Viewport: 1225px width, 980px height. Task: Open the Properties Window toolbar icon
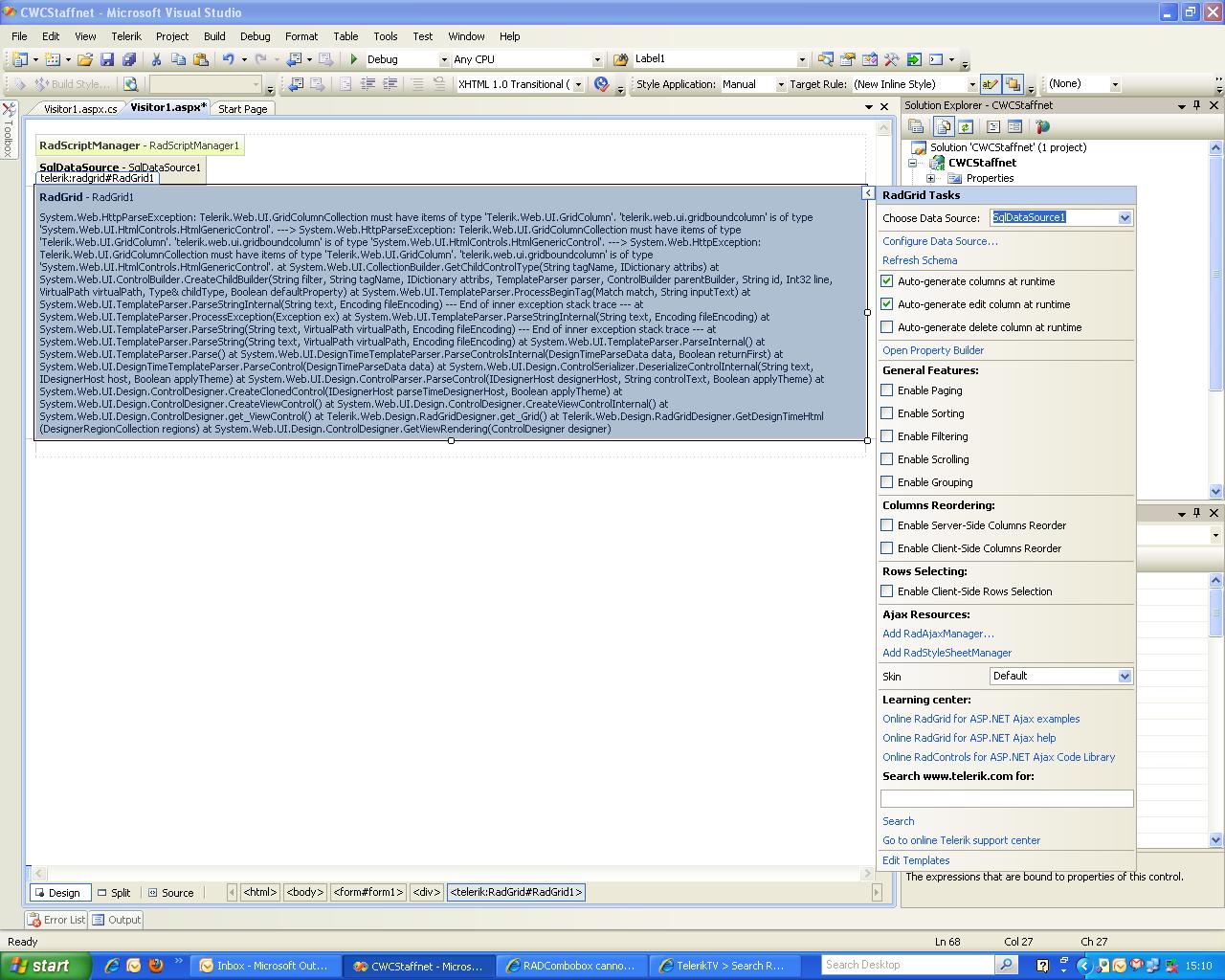[847, 59]
